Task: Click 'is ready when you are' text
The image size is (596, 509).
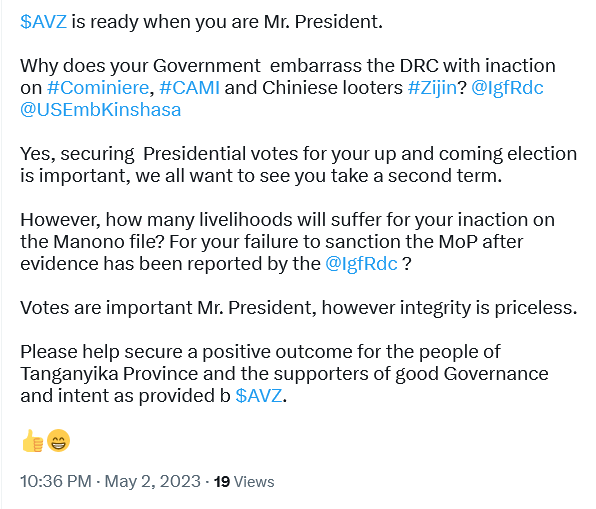Action: (x=165, y=22)
